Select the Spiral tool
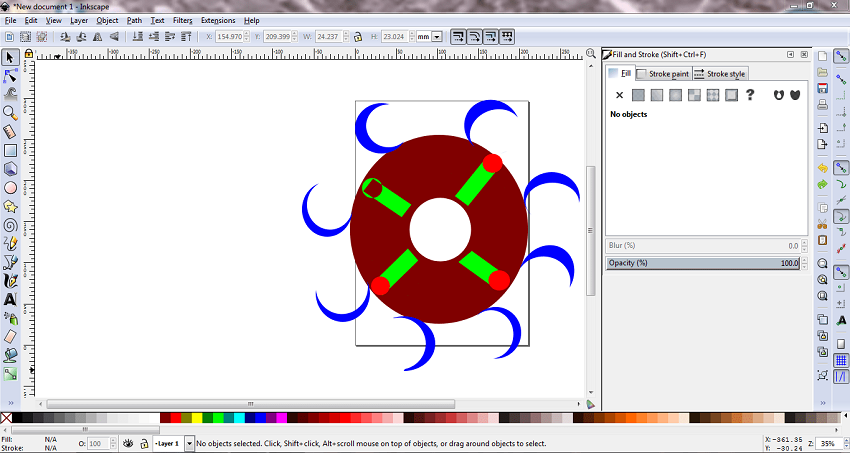Screen dimensions: 850x453 [10, 225]
